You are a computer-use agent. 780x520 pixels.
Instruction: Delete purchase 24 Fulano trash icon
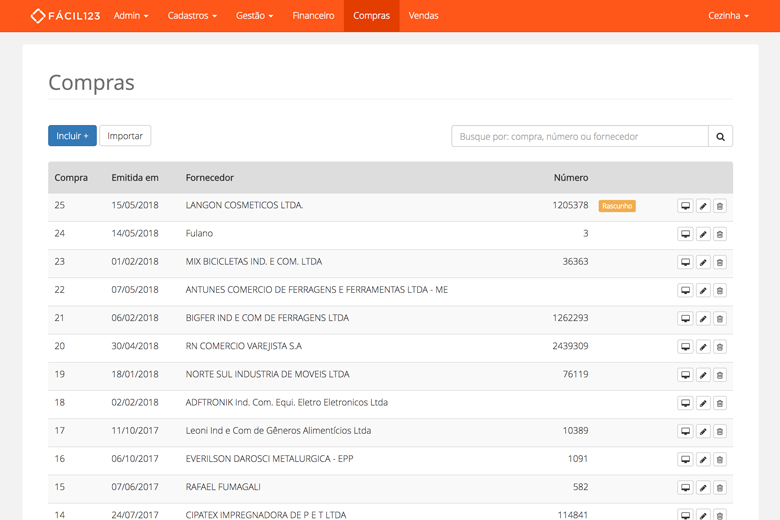[x=720, y=234]
